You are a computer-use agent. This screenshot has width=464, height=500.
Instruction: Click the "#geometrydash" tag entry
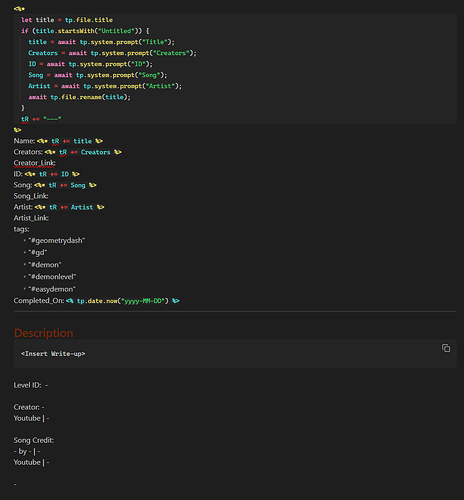click(x=57, y=240)
